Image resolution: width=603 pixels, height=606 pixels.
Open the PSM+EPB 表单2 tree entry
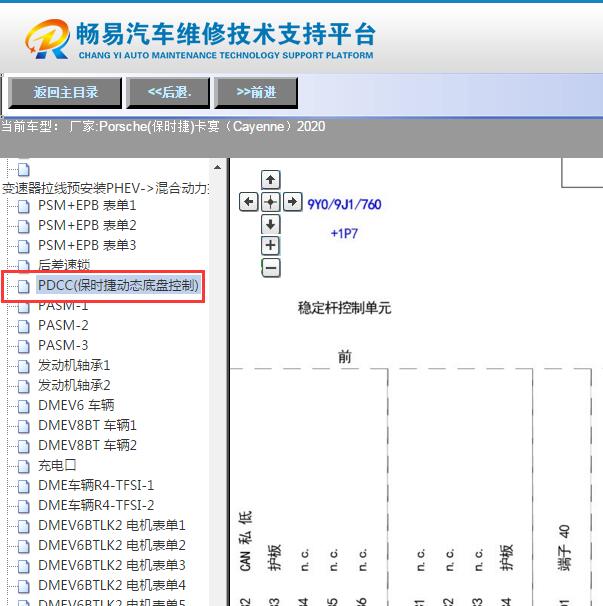[87, 225]
